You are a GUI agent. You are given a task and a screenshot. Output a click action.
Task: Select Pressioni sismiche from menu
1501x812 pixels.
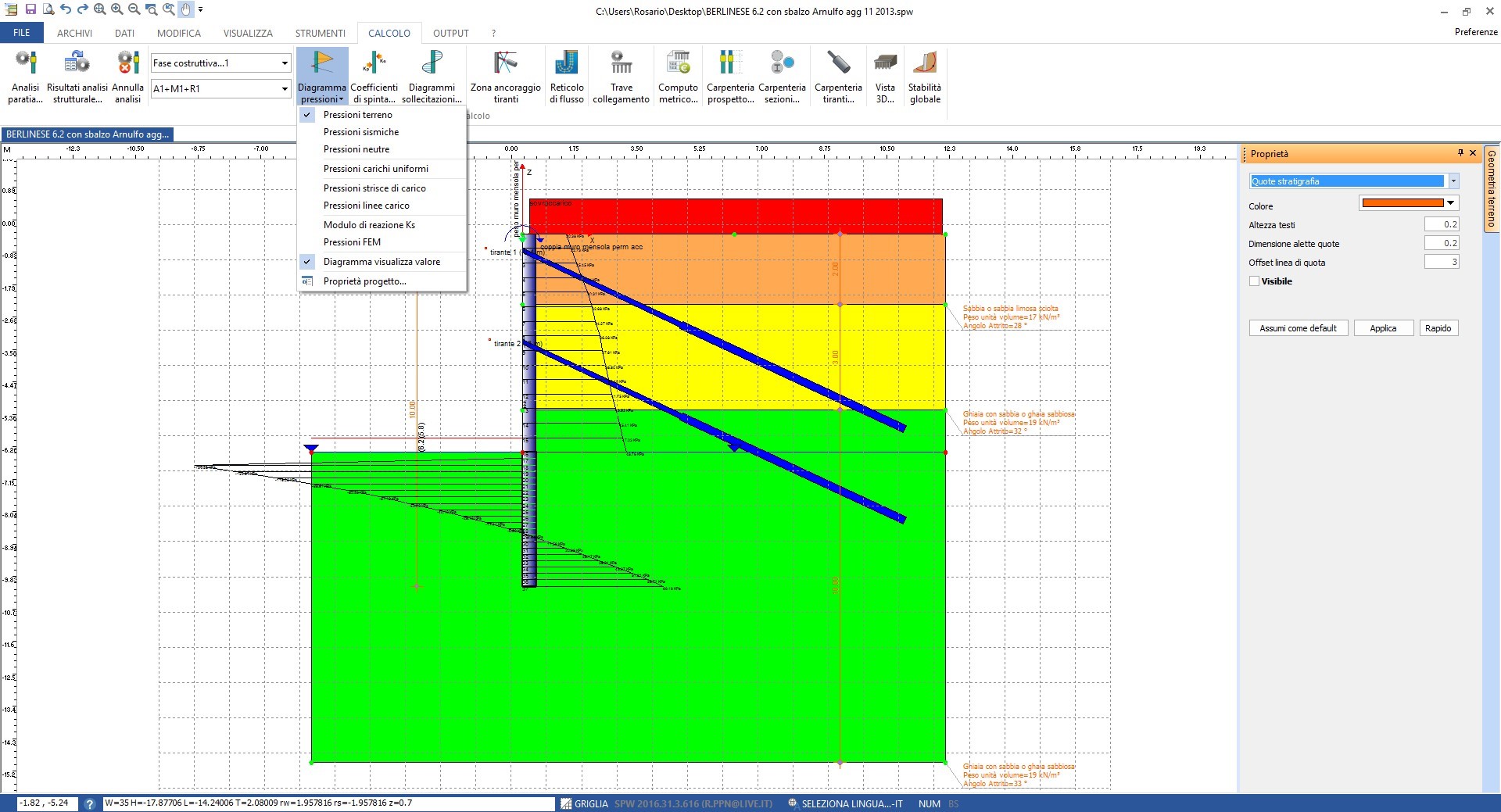[361, 132]
